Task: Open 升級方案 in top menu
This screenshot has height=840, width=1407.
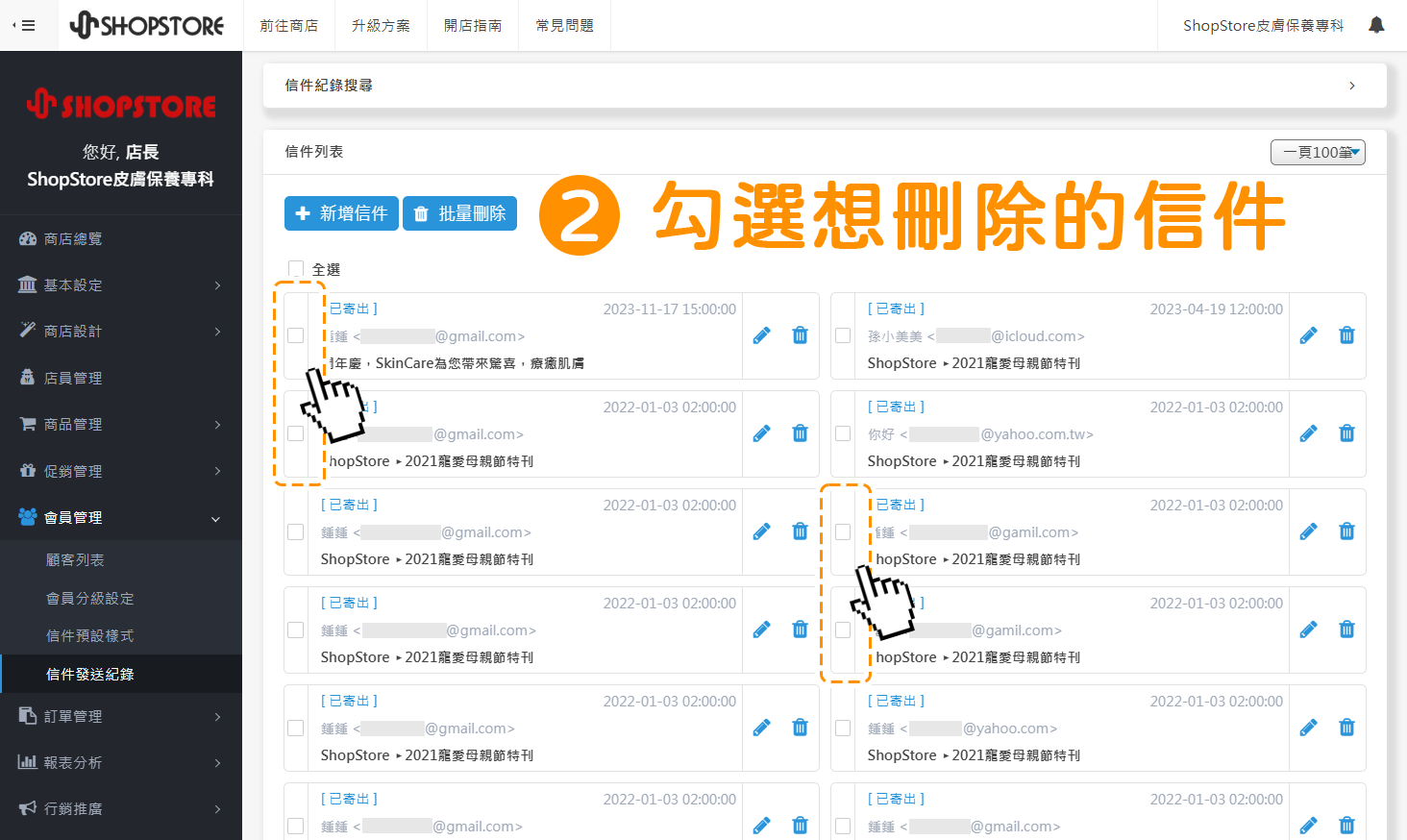Action: click(x=382, y=25)
